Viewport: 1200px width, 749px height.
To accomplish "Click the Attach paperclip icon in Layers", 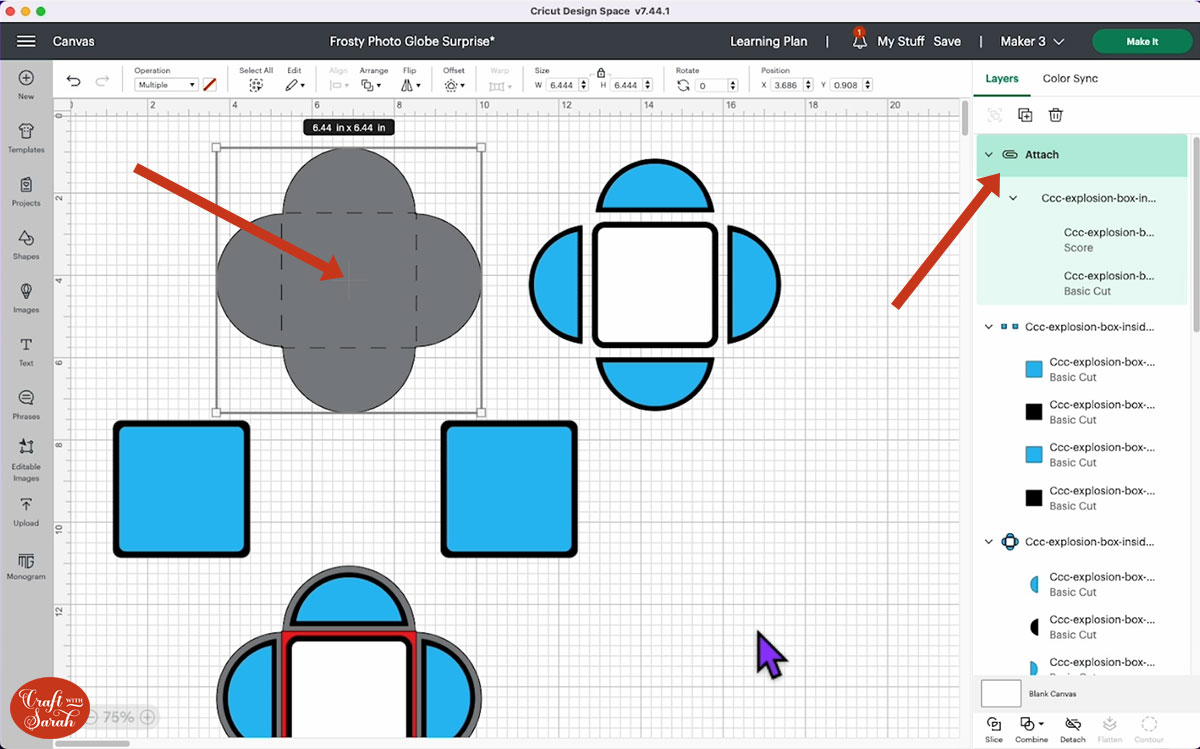I will [x=1009, y=155].
